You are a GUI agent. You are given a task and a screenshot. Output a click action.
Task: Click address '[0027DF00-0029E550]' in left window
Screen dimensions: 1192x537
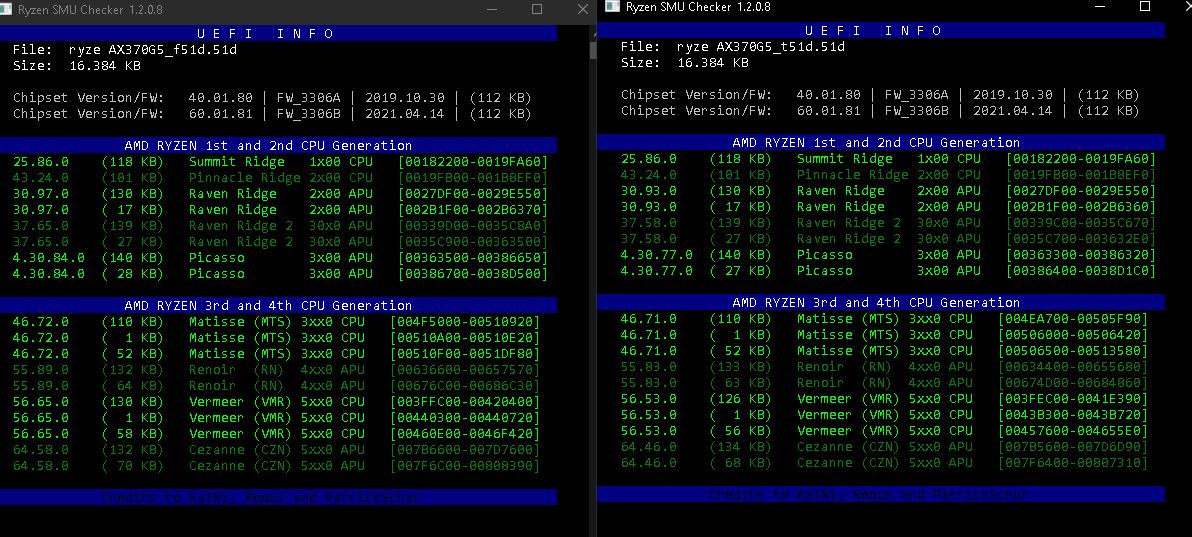(473, 193)
